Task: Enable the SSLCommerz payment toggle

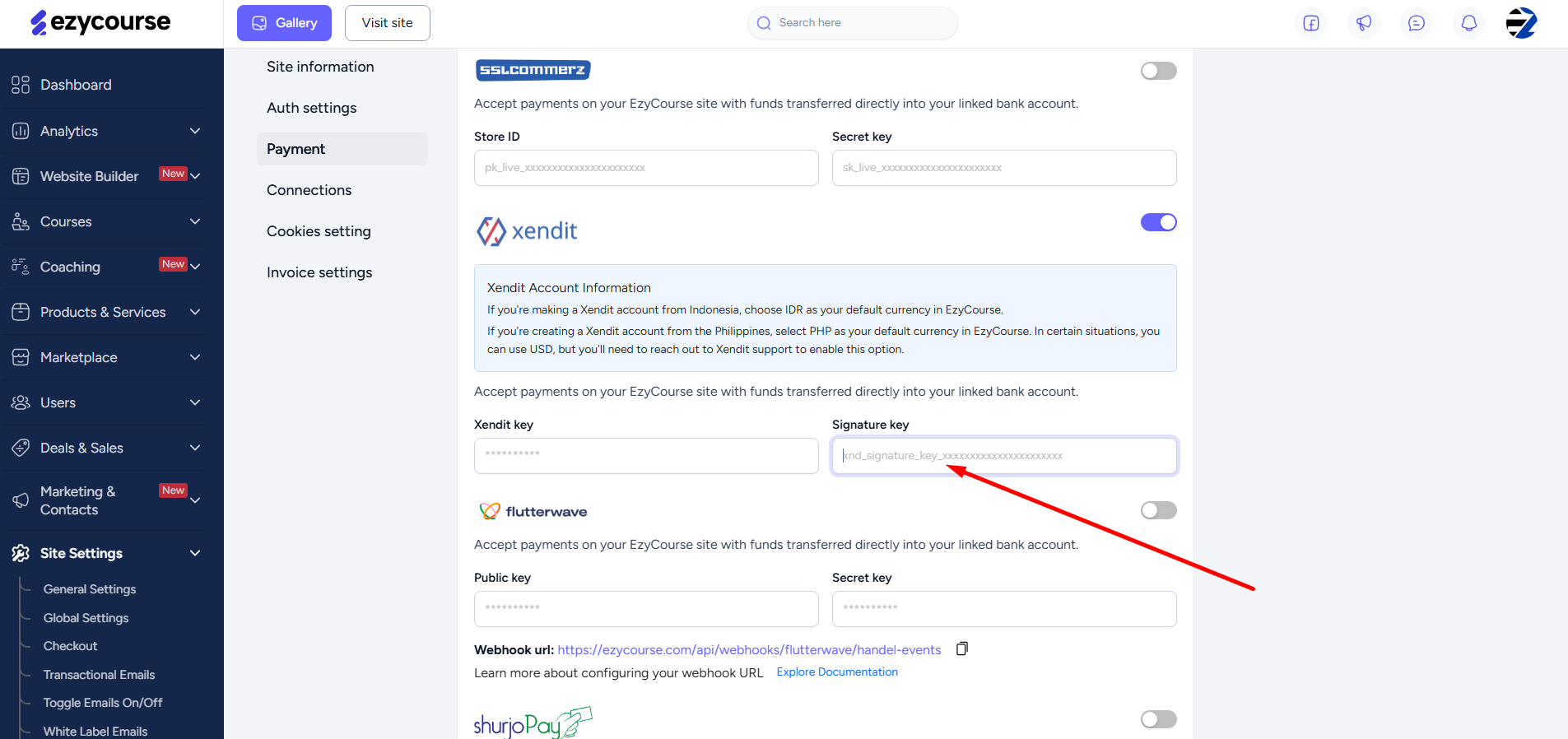Action: pyautogui.click(x=1158, y=71)
